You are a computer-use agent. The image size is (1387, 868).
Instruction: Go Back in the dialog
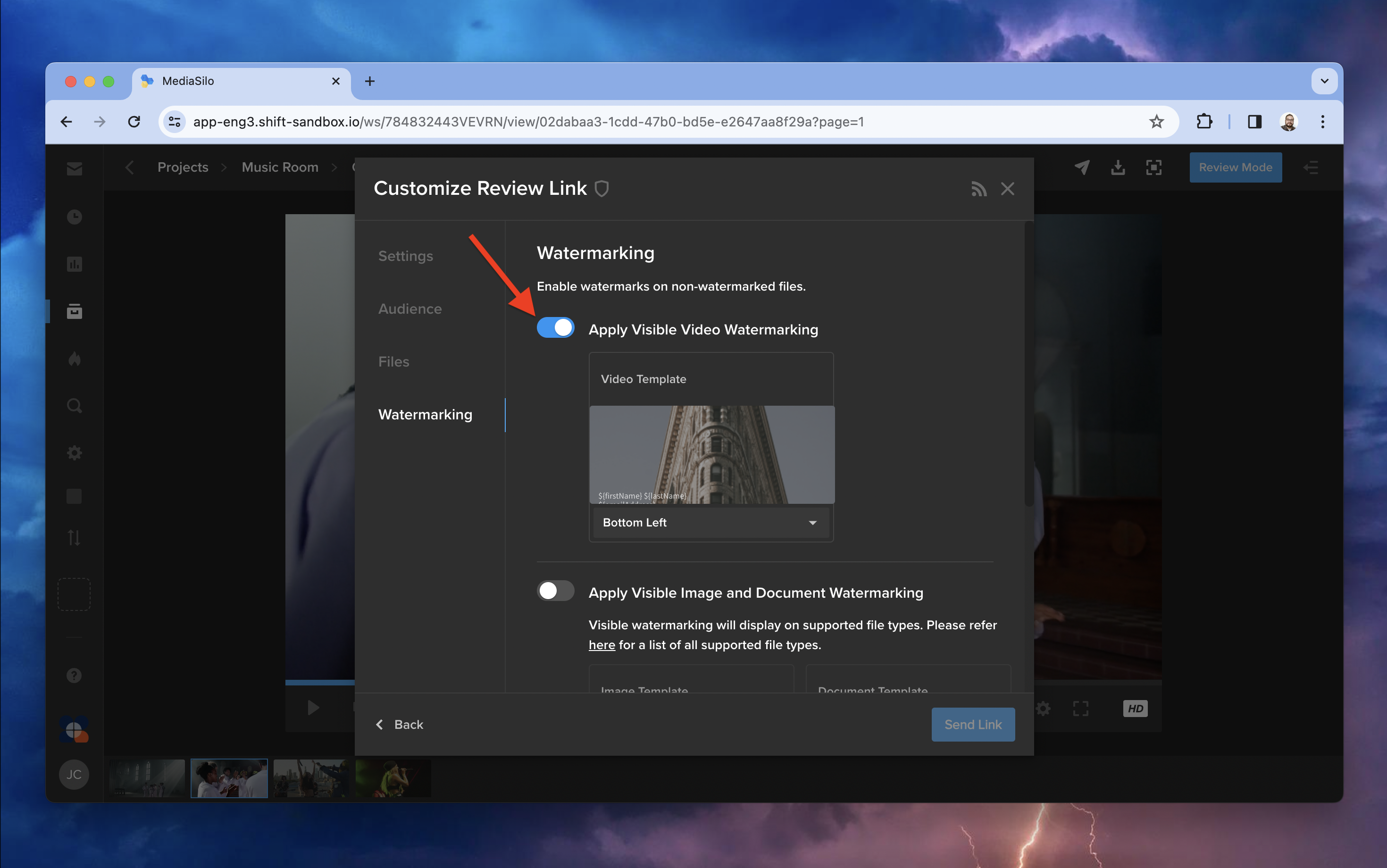pyautogui.click(x=400, y=725)
